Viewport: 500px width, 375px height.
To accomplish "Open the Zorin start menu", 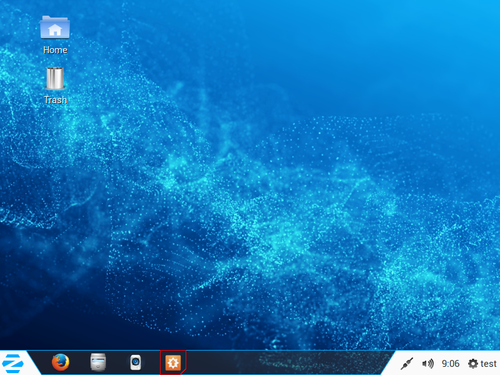I will (x=13, y=363).
